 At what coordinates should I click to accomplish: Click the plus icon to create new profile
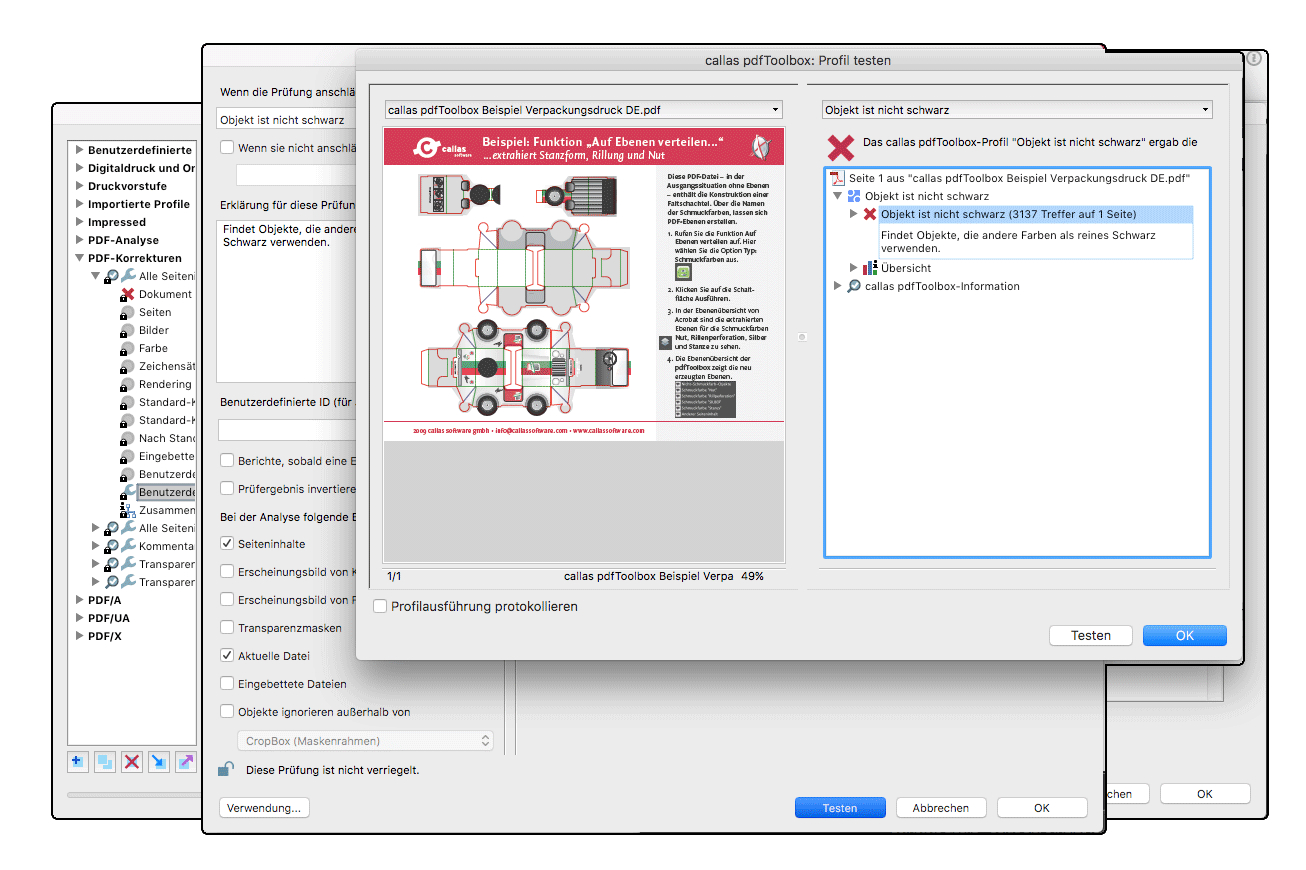point(77,761)
